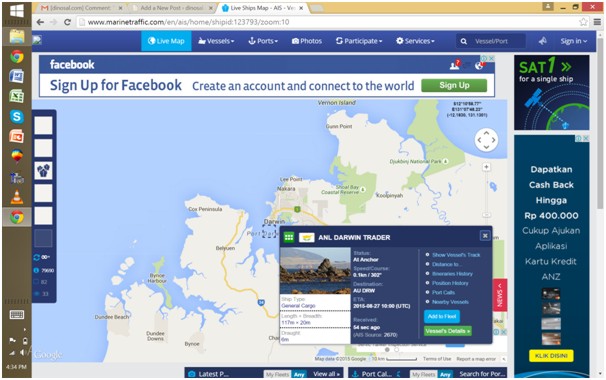Screen dimensions: 606x380
Task: Open the Sign in dropdown
Action: (x=574, y=41)
